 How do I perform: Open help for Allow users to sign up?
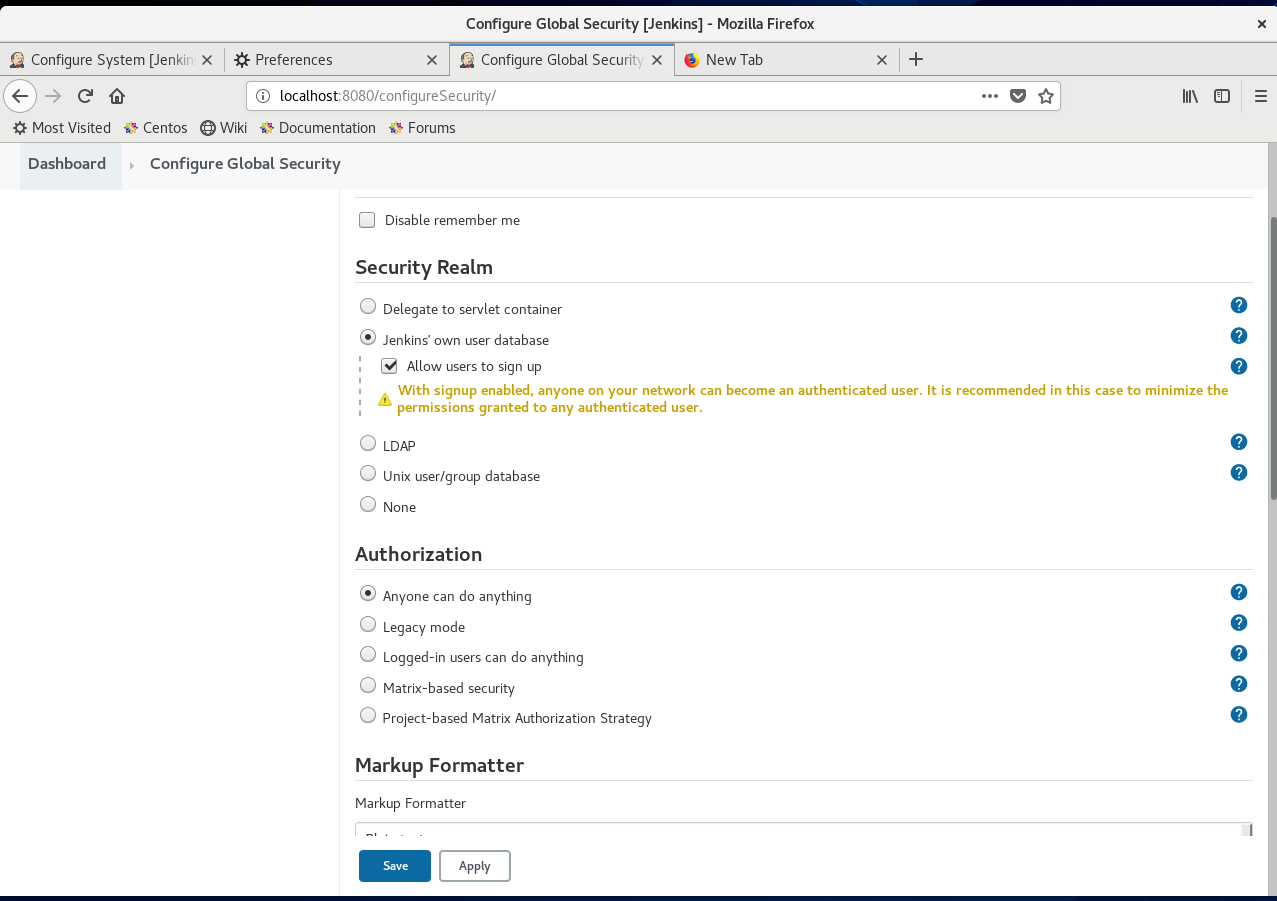(x=1239, y=366)
